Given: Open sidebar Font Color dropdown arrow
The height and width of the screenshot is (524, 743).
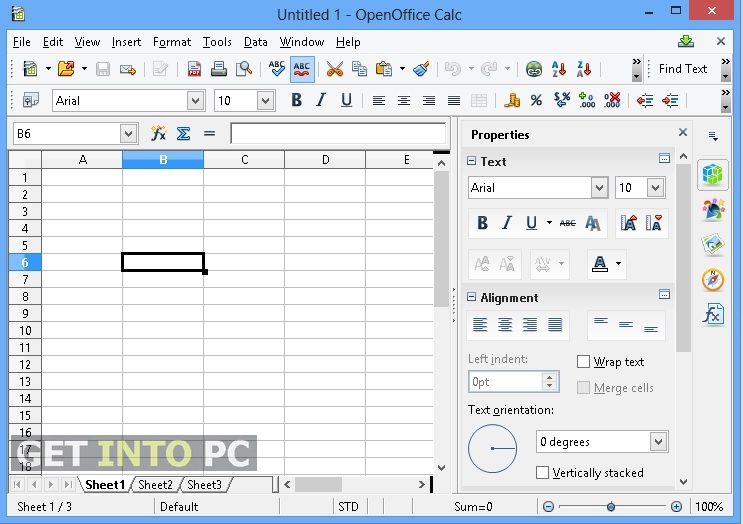Looking at the screenshot, I should coord(618,263).
